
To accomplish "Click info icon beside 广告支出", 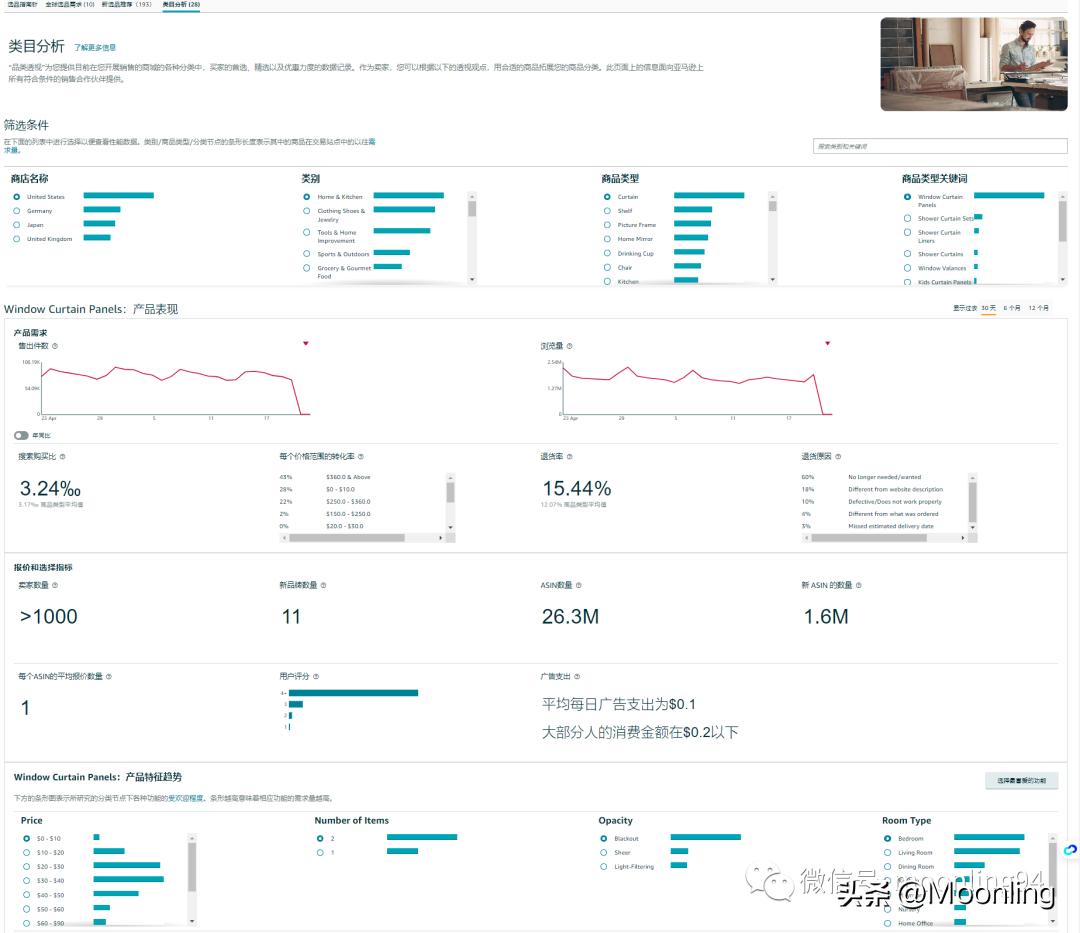I will click(x=577, y=677).
